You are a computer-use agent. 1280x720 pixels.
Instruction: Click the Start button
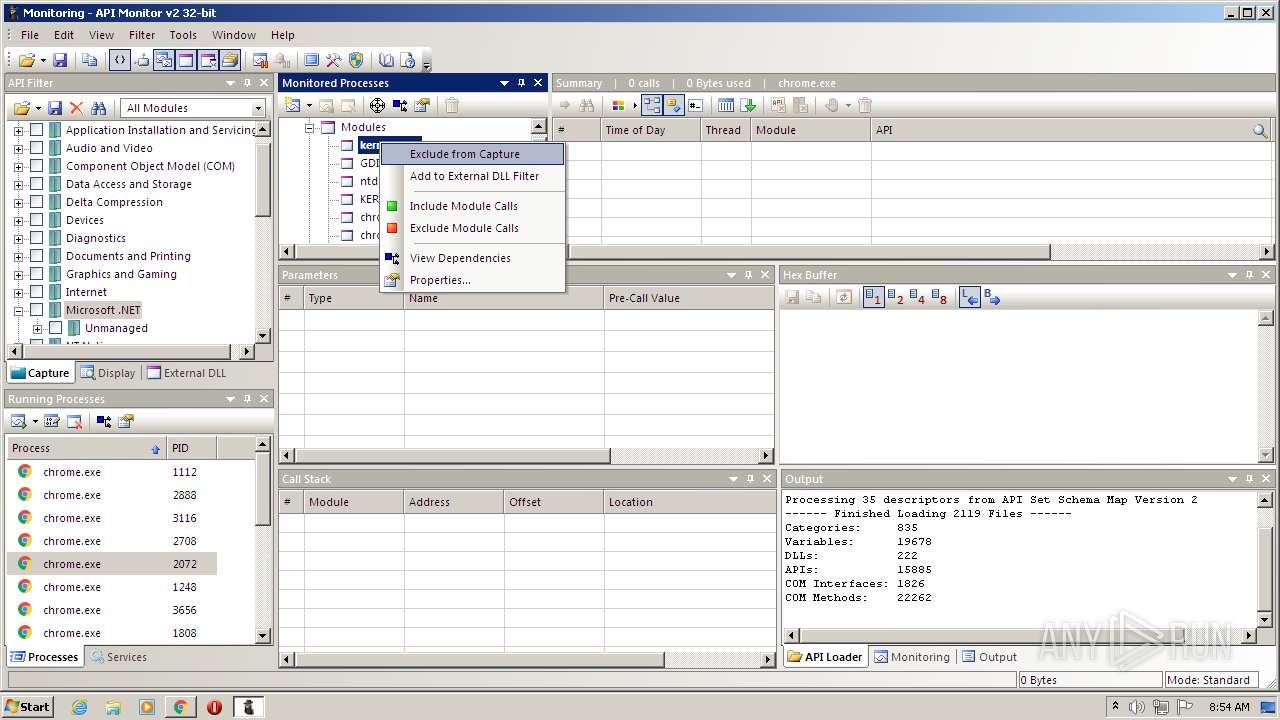pyautogui.click(x=28, y=707)
